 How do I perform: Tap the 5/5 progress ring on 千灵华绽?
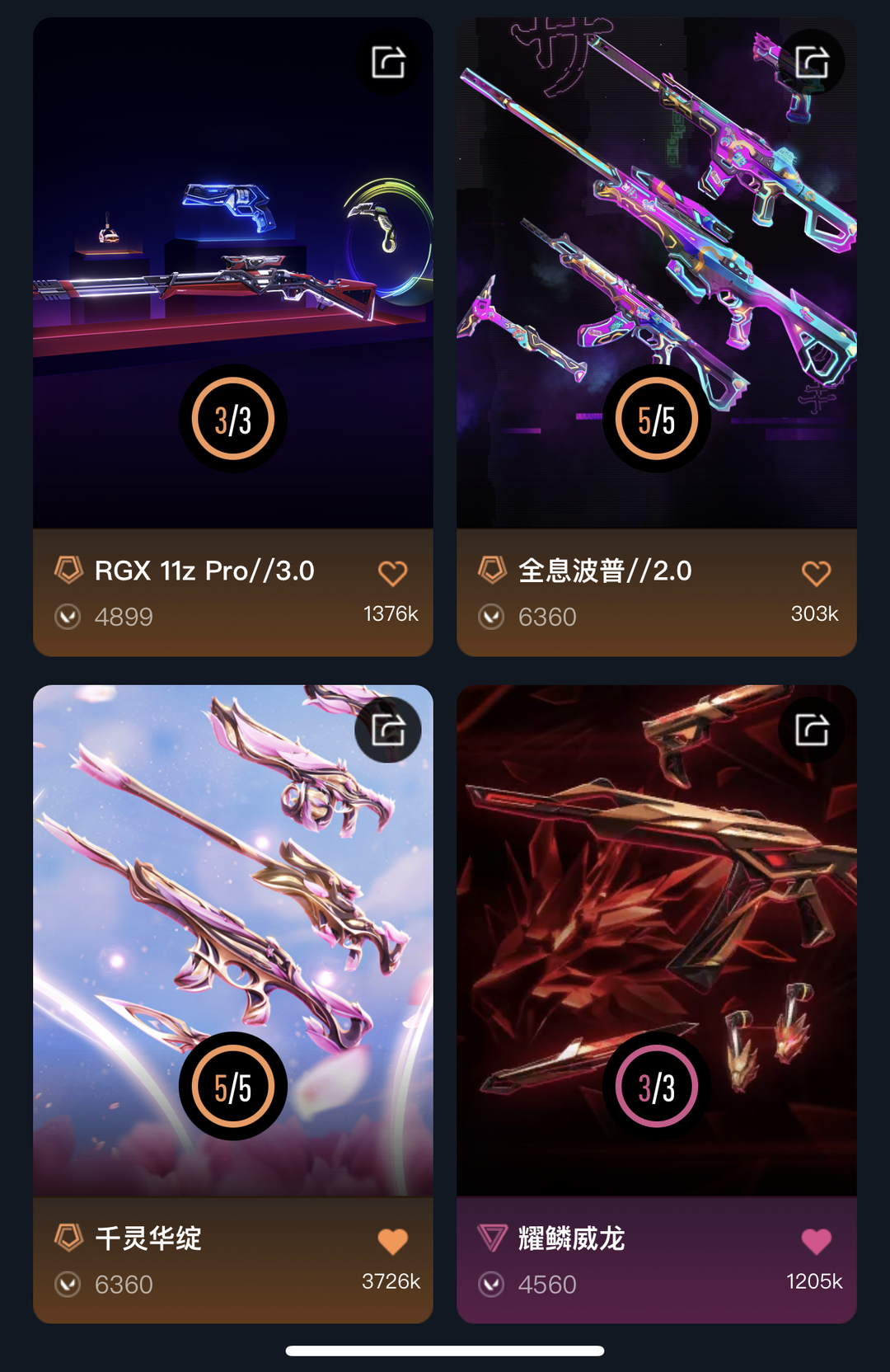tap(233, 1087)
